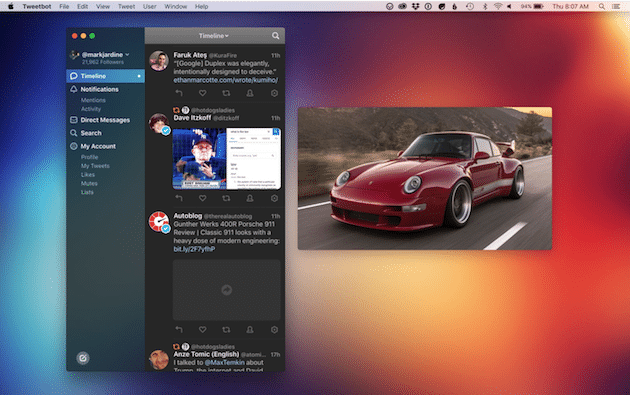Click the share icon on Dave Itzkoff tweet
This screenshot has height=395, width=630.
coord(250,198)
